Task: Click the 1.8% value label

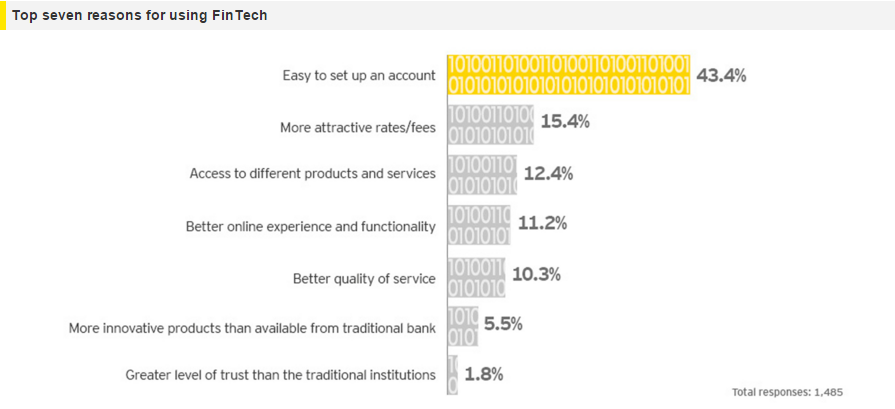Action: (x=483, y=374)
